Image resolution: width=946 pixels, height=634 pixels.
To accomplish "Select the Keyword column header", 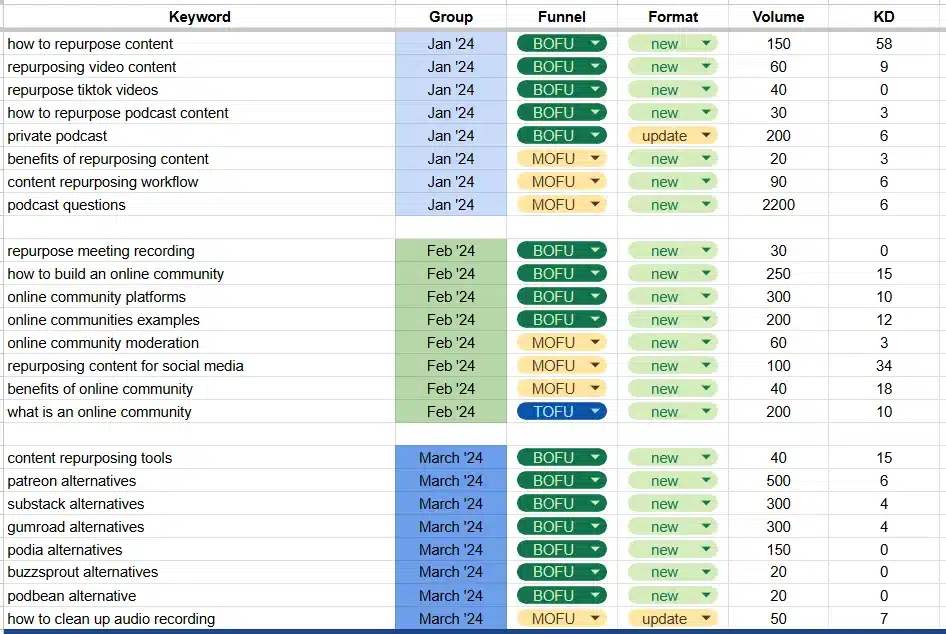I will pos(200,16).
